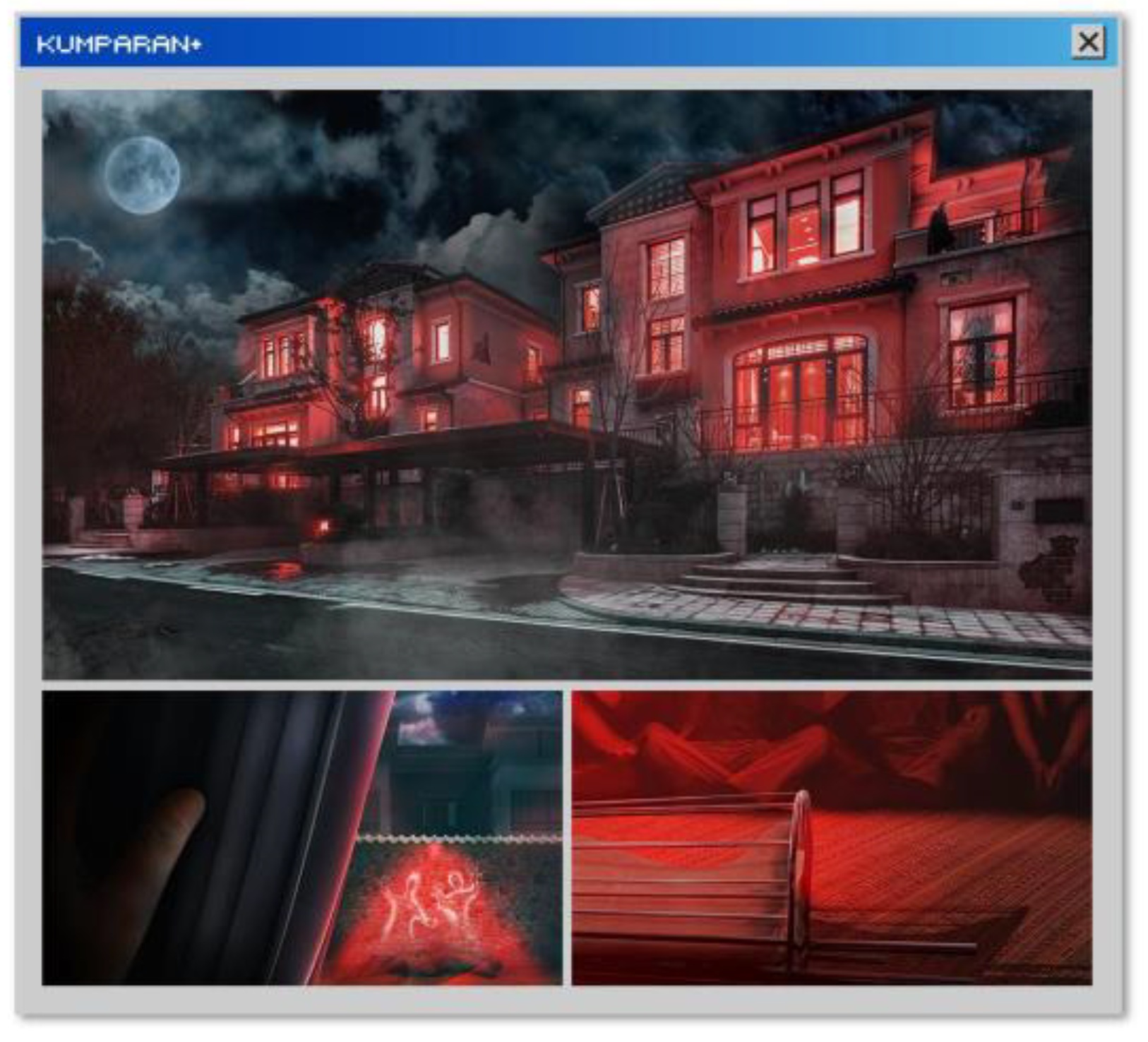Click the KUMPARAN+ title text
This screenshot has height=1042, width=1148.
click(119, 44)
